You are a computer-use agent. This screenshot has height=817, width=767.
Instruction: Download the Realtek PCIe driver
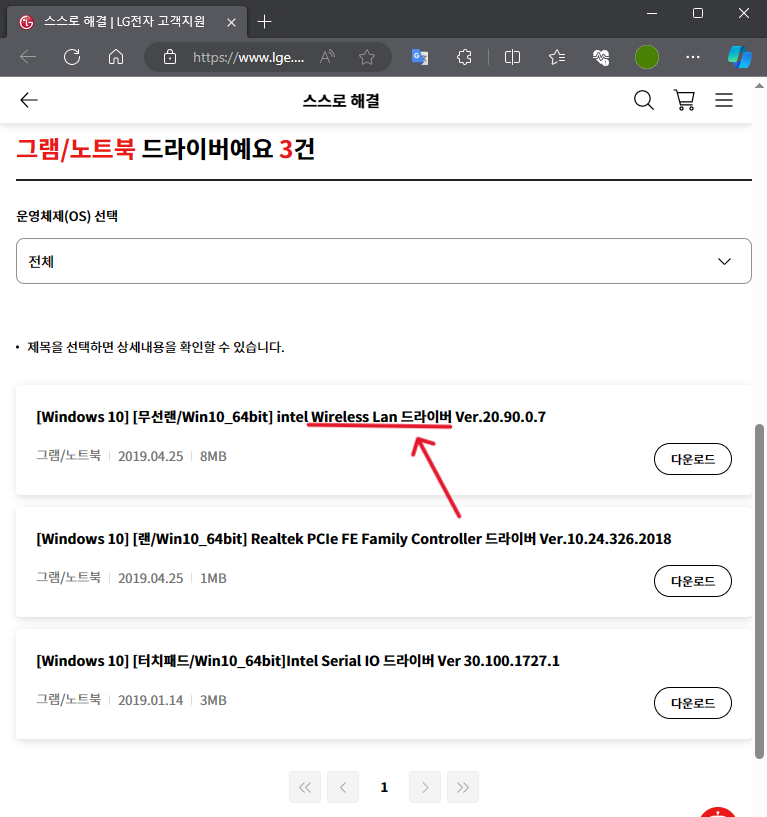(x=692, y=581)
